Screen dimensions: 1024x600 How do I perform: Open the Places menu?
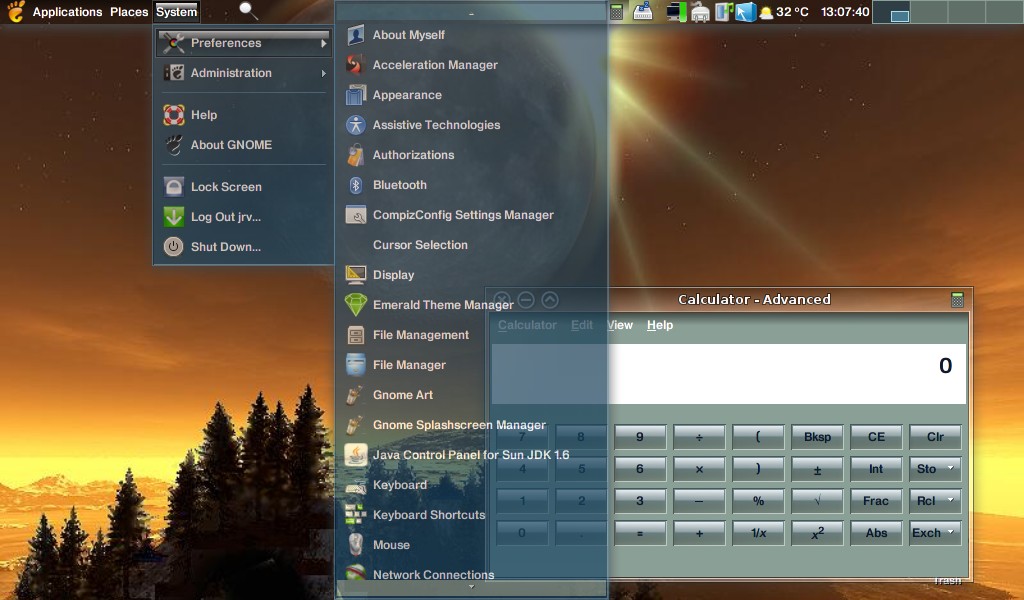click(x=129, y=12)
